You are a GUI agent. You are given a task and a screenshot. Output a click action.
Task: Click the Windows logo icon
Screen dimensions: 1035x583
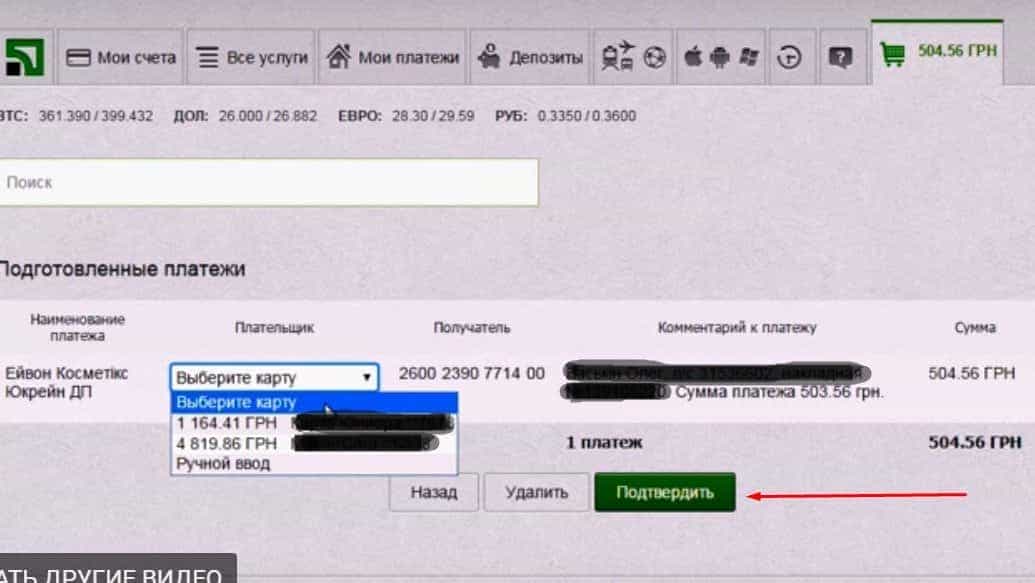point(749,57)
